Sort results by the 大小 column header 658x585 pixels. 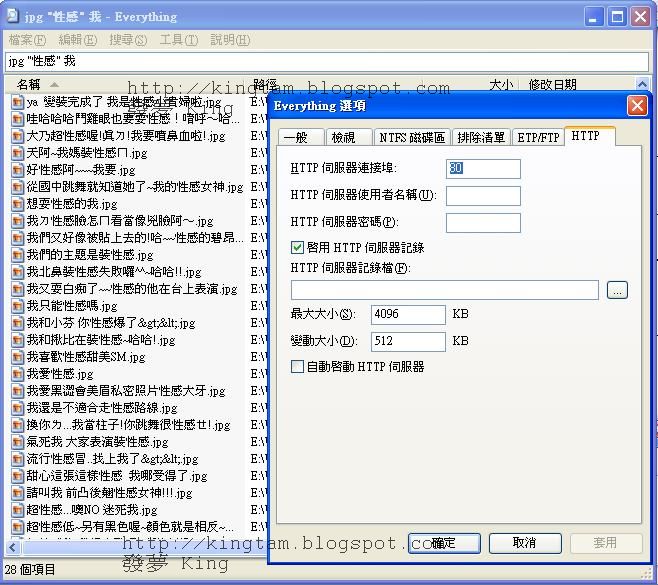pos(501,84)
